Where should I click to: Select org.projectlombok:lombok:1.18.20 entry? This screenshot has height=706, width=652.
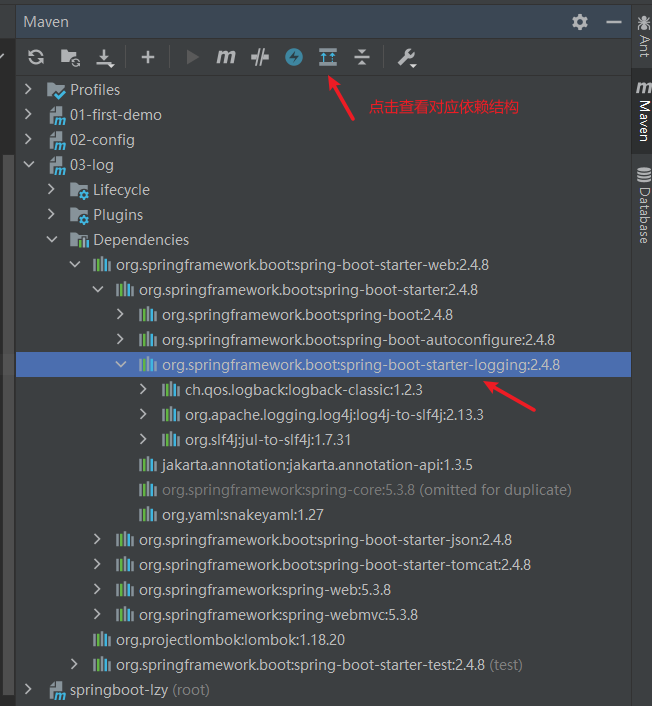coord(230,639)
